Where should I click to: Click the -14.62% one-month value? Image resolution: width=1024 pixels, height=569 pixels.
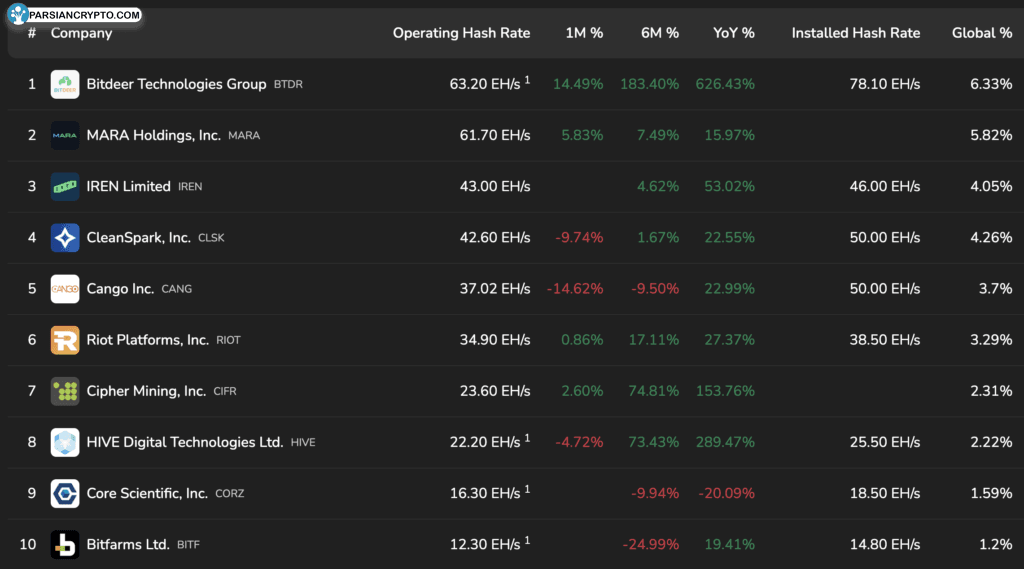coord(575,289)
